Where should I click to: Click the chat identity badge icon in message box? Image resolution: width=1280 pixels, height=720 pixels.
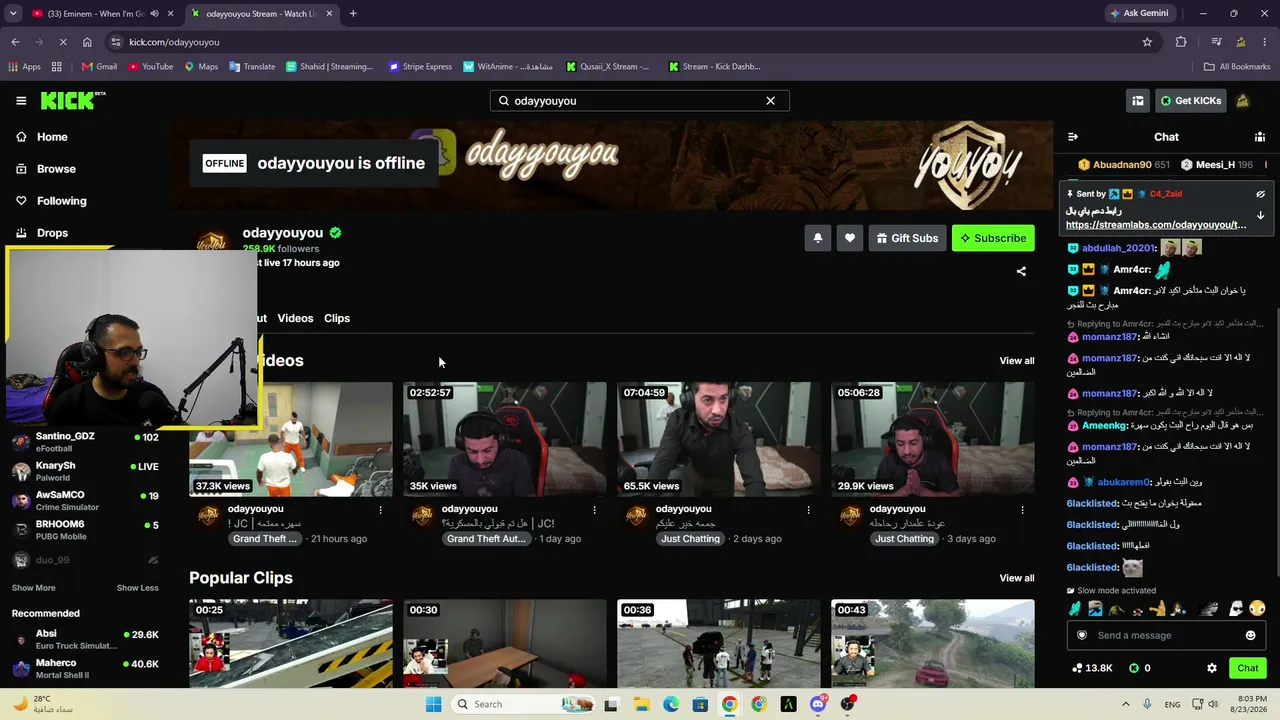(x=1082, y=636)
